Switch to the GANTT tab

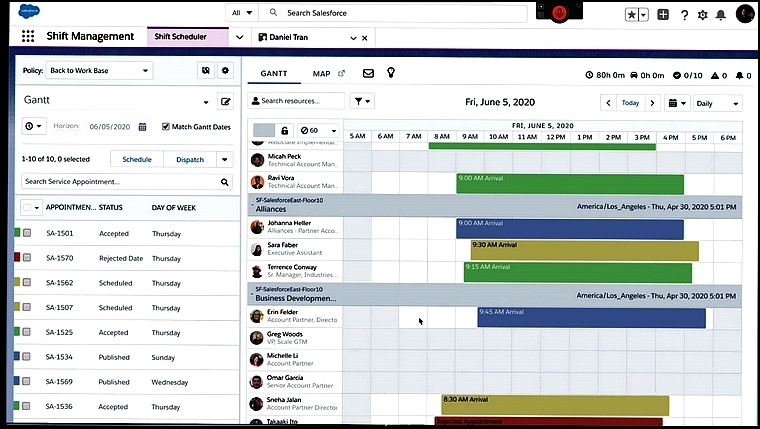click(274, 74)
